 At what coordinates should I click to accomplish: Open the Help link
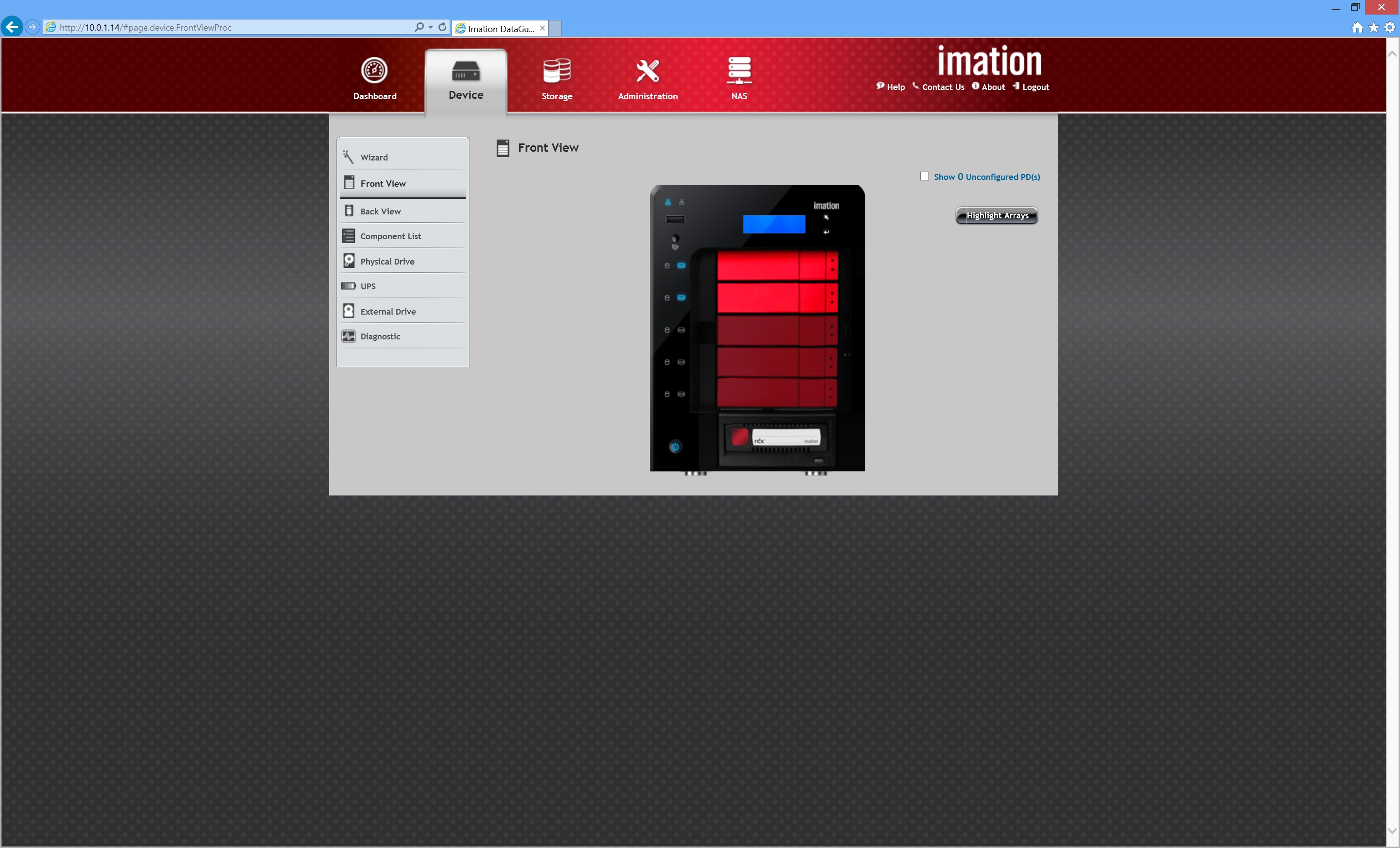[x=895, y=87]
